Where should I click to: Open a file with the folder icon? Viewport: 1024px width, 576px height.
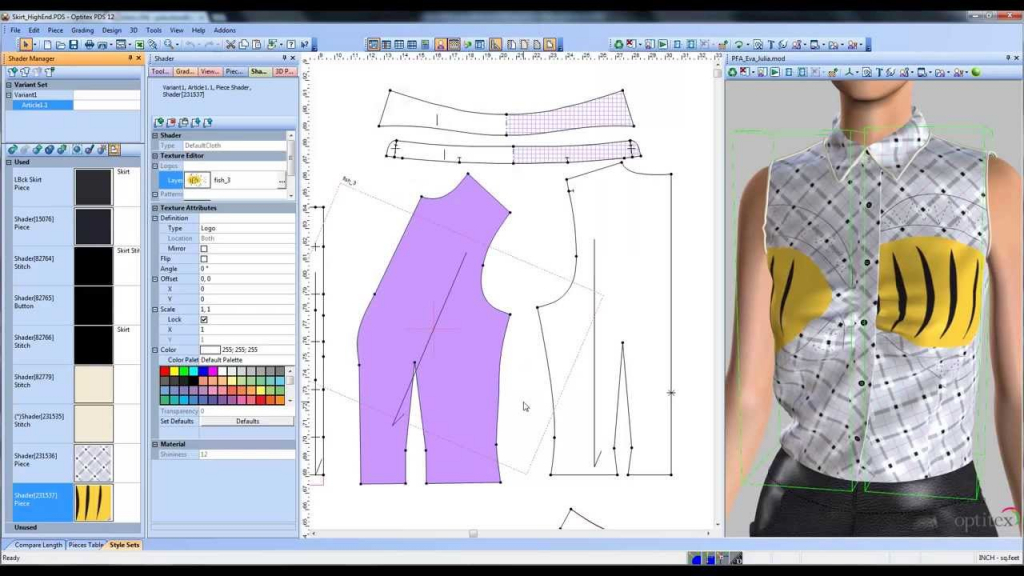[60, 44]
